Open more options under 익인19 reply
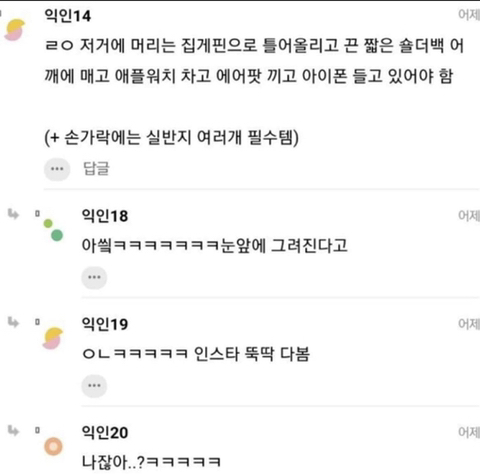Screen dimensions: 480x474 (94, 386)
